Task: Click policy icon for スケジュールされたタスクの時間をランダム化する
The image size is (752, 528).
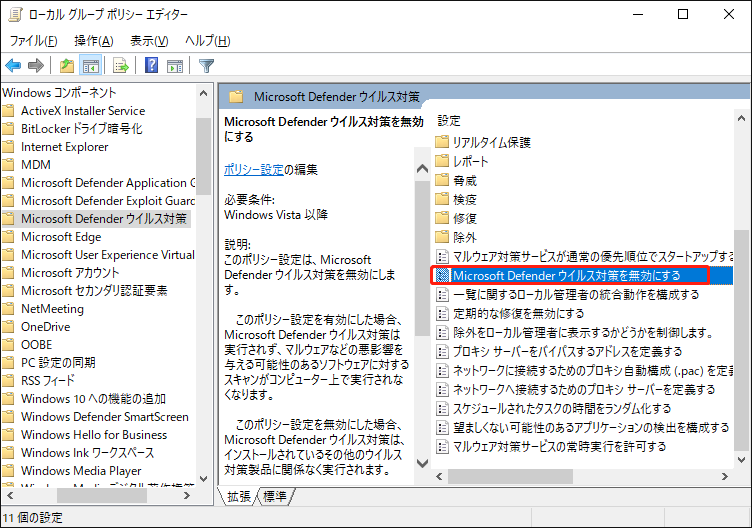Action: click(x=442, y=409)
